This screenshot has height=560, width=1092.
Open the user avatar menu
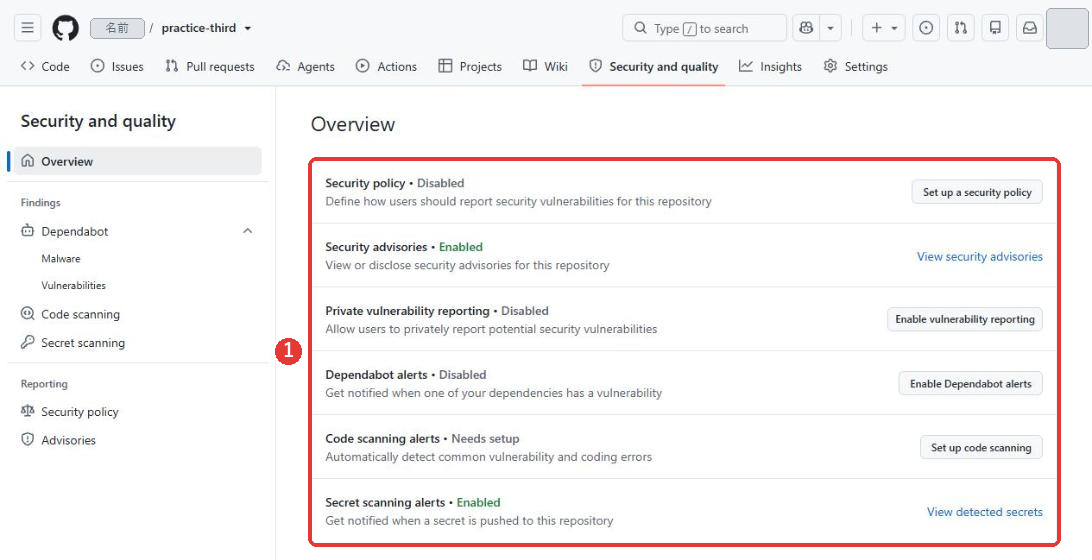point(1067,28)
